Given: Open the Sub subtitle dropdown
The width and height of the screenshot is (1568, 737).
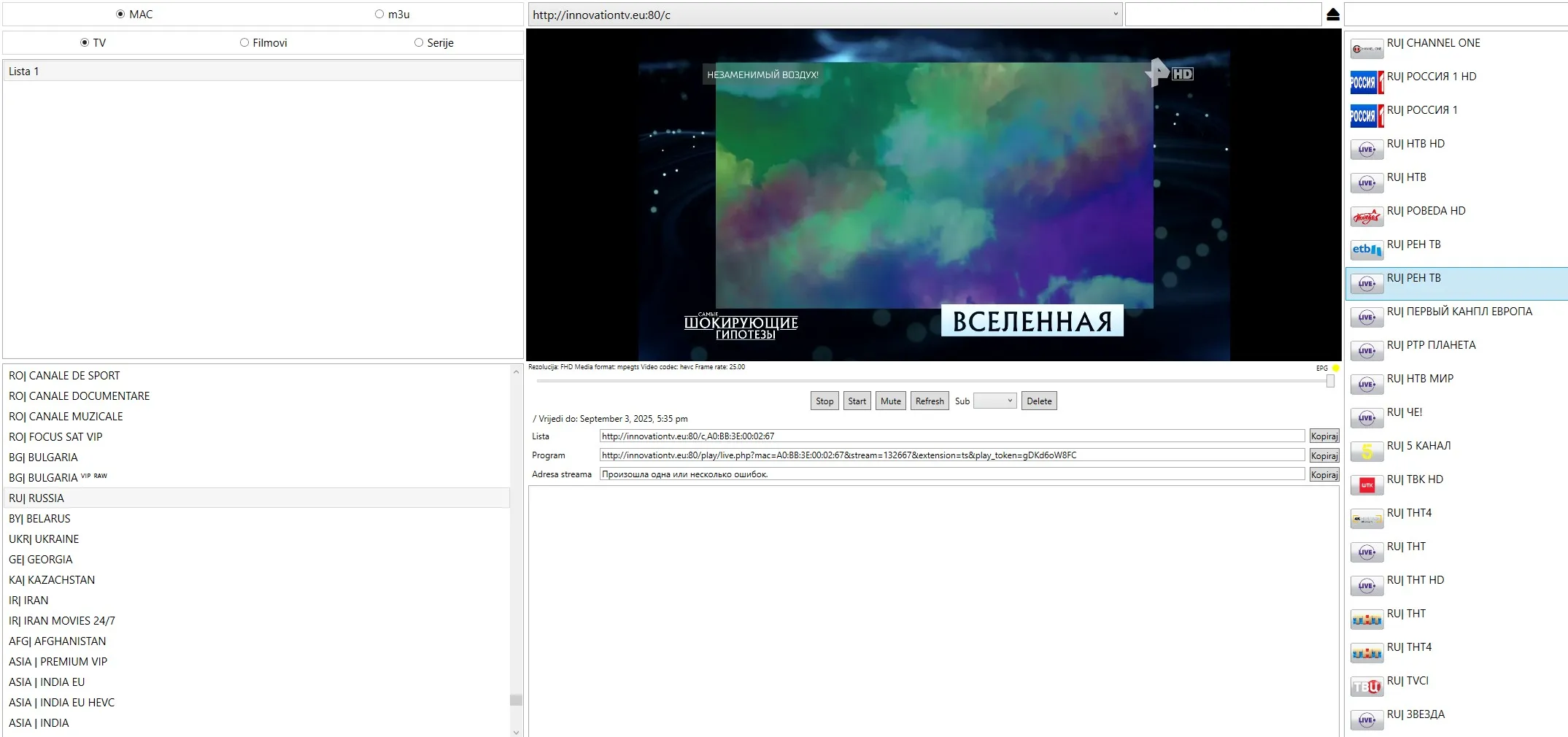Looking at the screenshot, I should tap(995, 401).
